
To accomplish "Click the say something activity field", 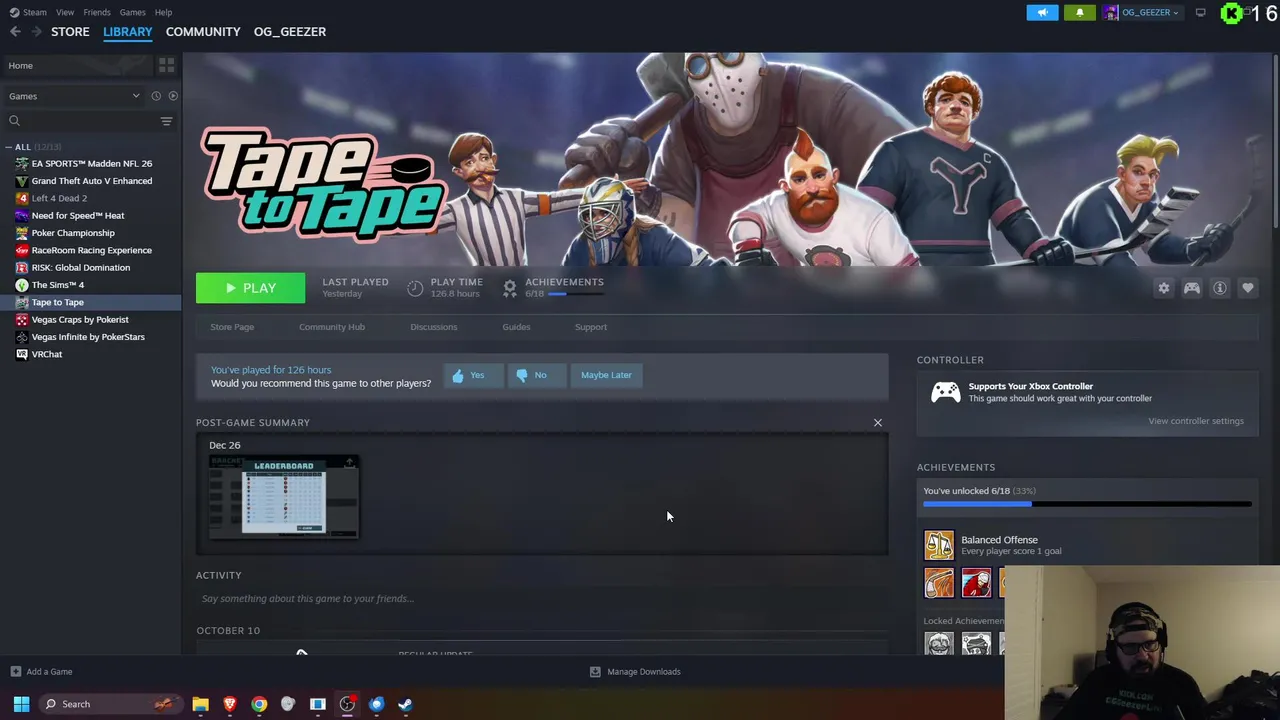I will pos(541,599).
